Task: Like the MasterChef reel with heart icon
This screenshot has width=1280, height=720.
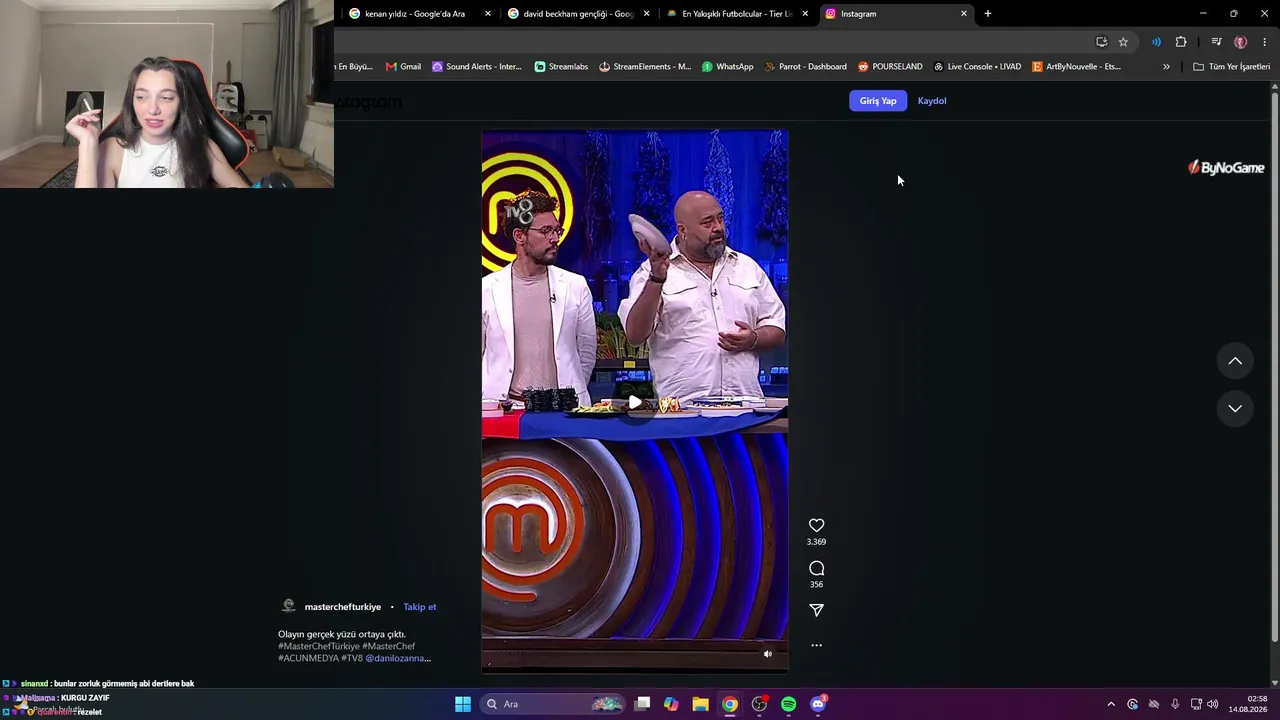Action: tap(816, 525)
